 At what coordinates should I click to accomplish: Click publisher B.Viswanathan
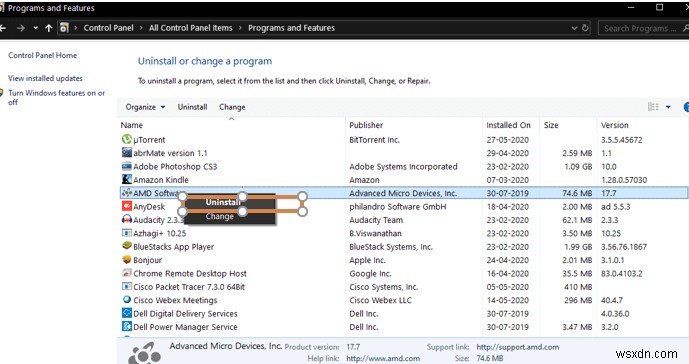(375, 233)
